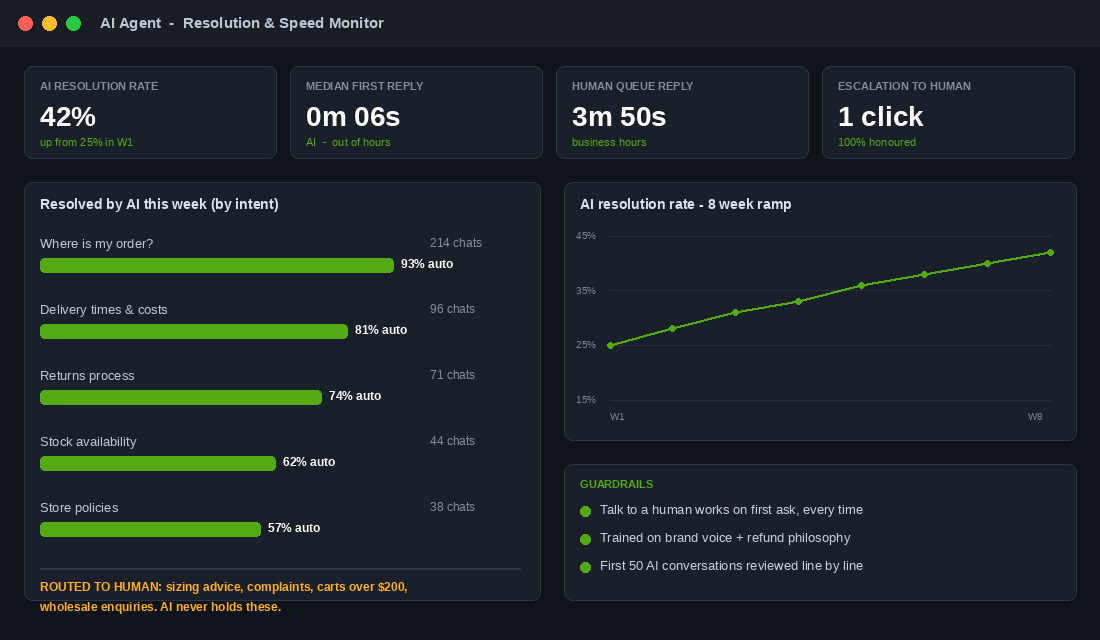
Task: Click the 35% y-axis label
Action: [x=586, y=291]
